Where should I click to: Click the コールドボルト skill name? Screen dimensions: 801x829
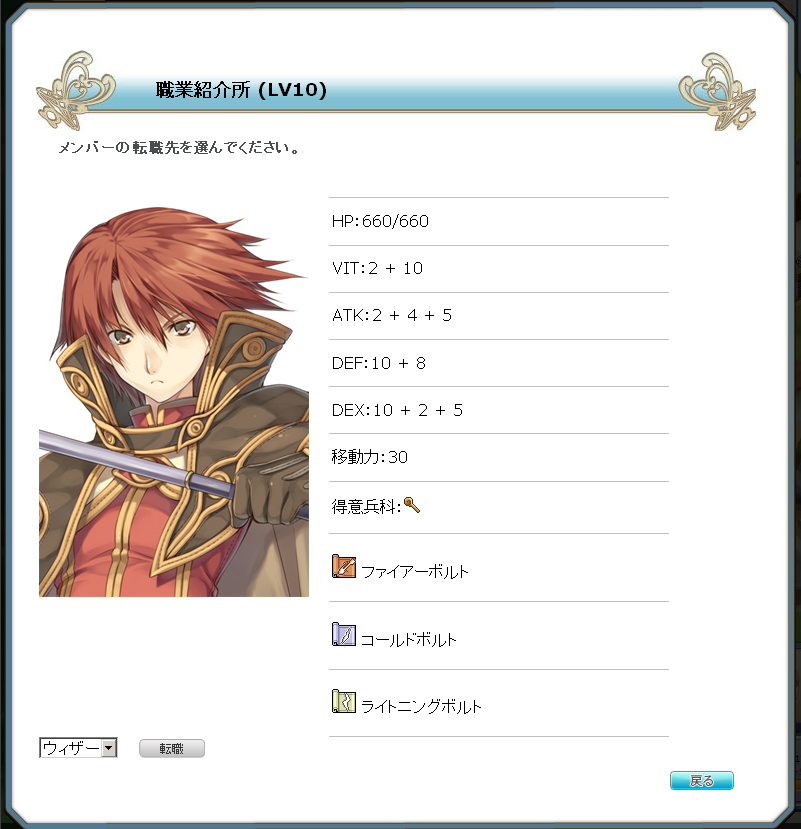pos(409,640)
